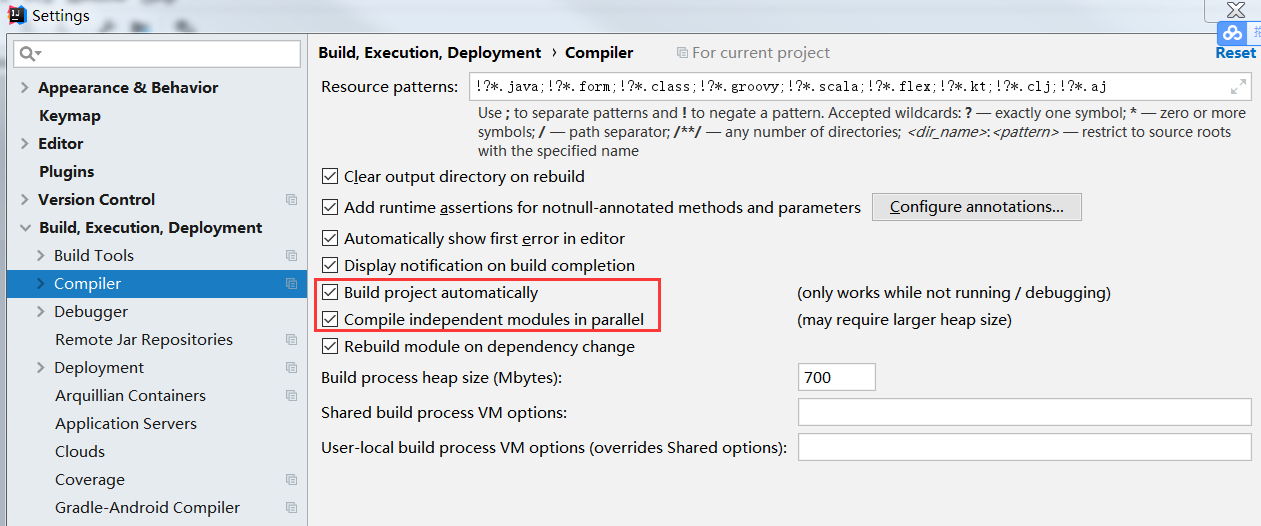Viewport: 1261px width, 526px height.
Task: Click the project-level icon beside Build Tools
Action: coord(291,256)
